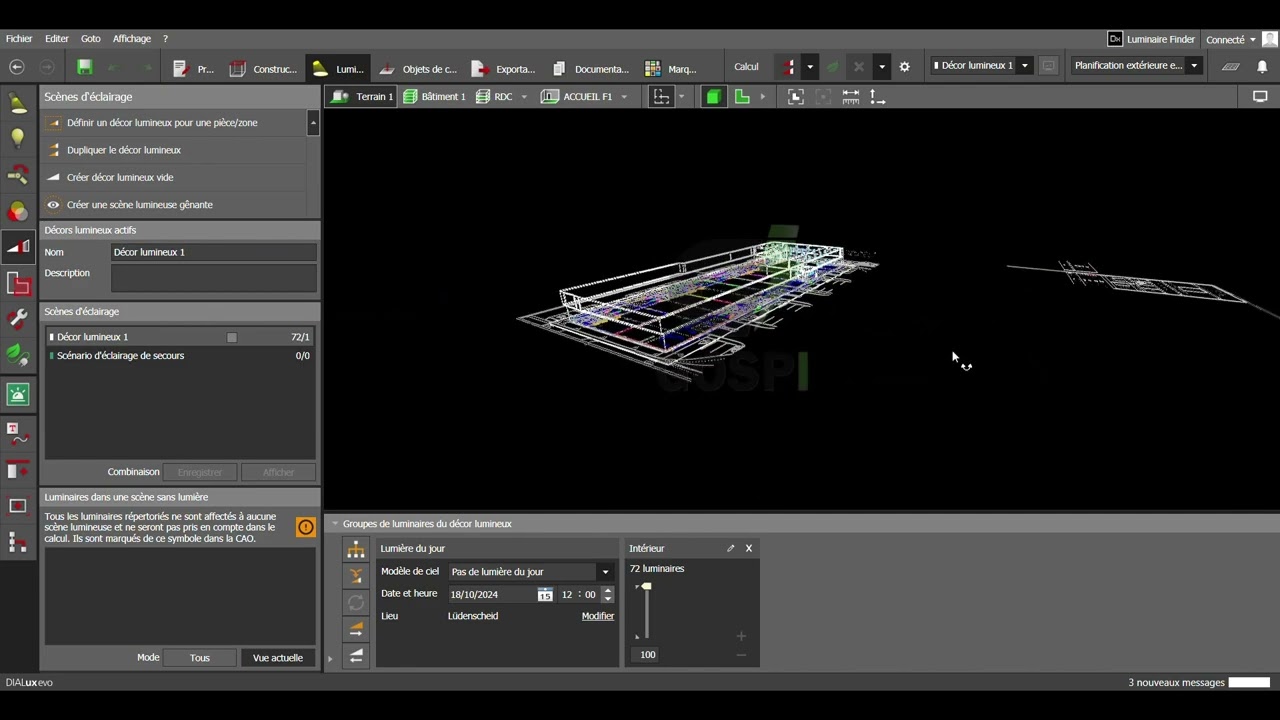Image resolution: width=1280 pixels, height=720 pixels.
Task: Open RDC storey dropdown arrow
Action: (x=524, y=97)
